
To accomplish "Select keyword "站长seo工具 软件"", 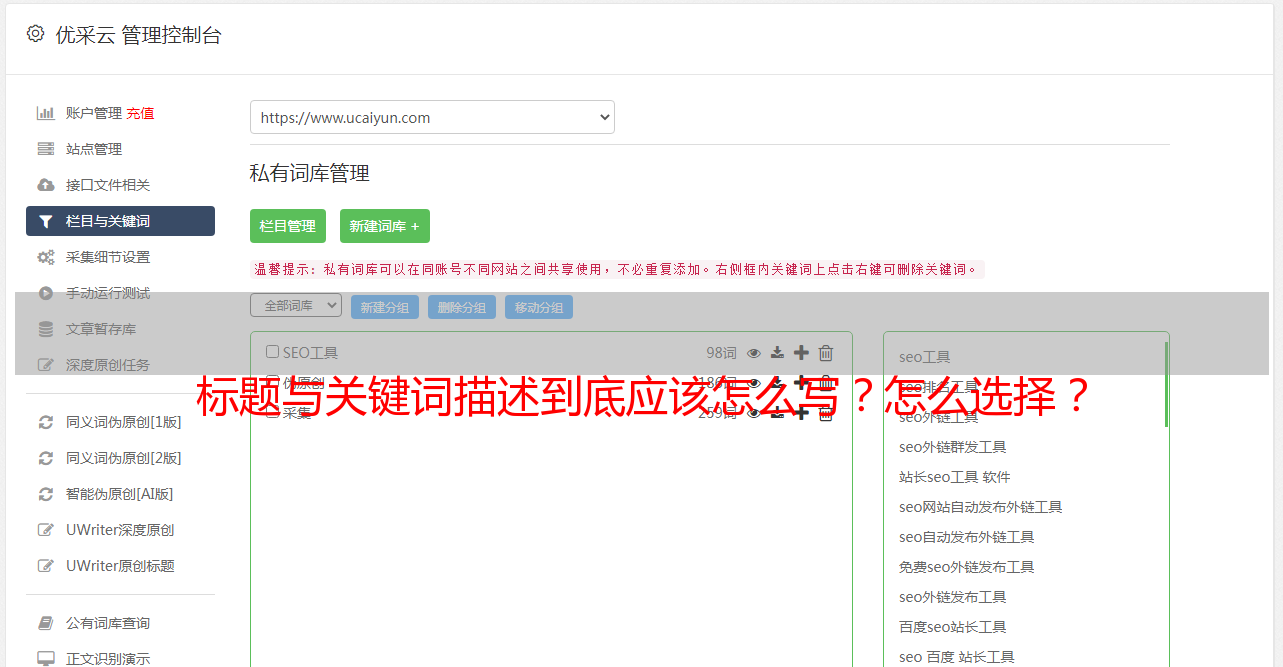I will pos(955,477).
